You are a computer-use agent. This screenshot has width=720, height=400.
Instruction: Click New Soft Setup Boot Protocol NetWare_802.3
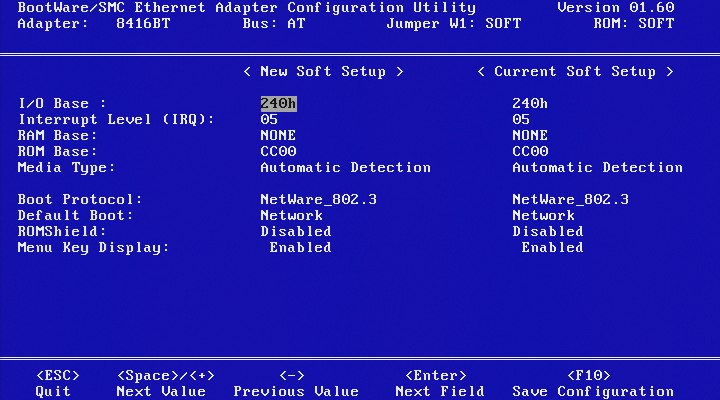[318, 200]
